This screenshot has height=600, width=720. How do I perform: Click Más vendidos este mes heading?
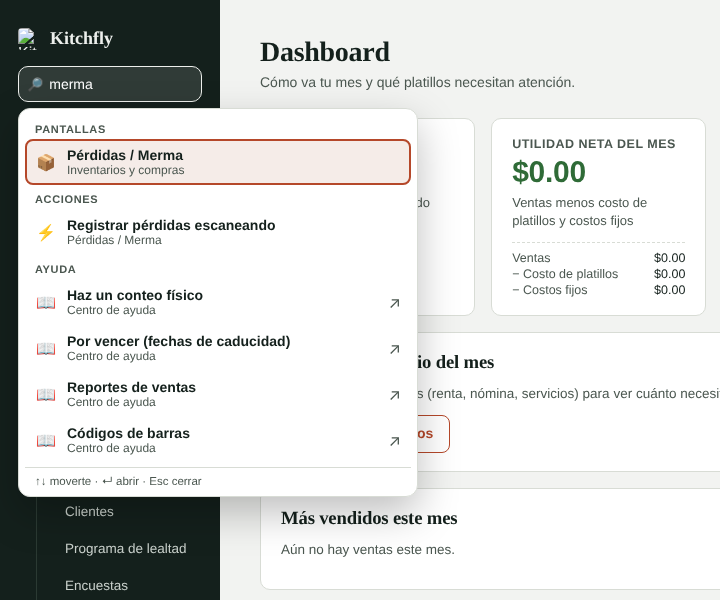[x=369, y=518]
